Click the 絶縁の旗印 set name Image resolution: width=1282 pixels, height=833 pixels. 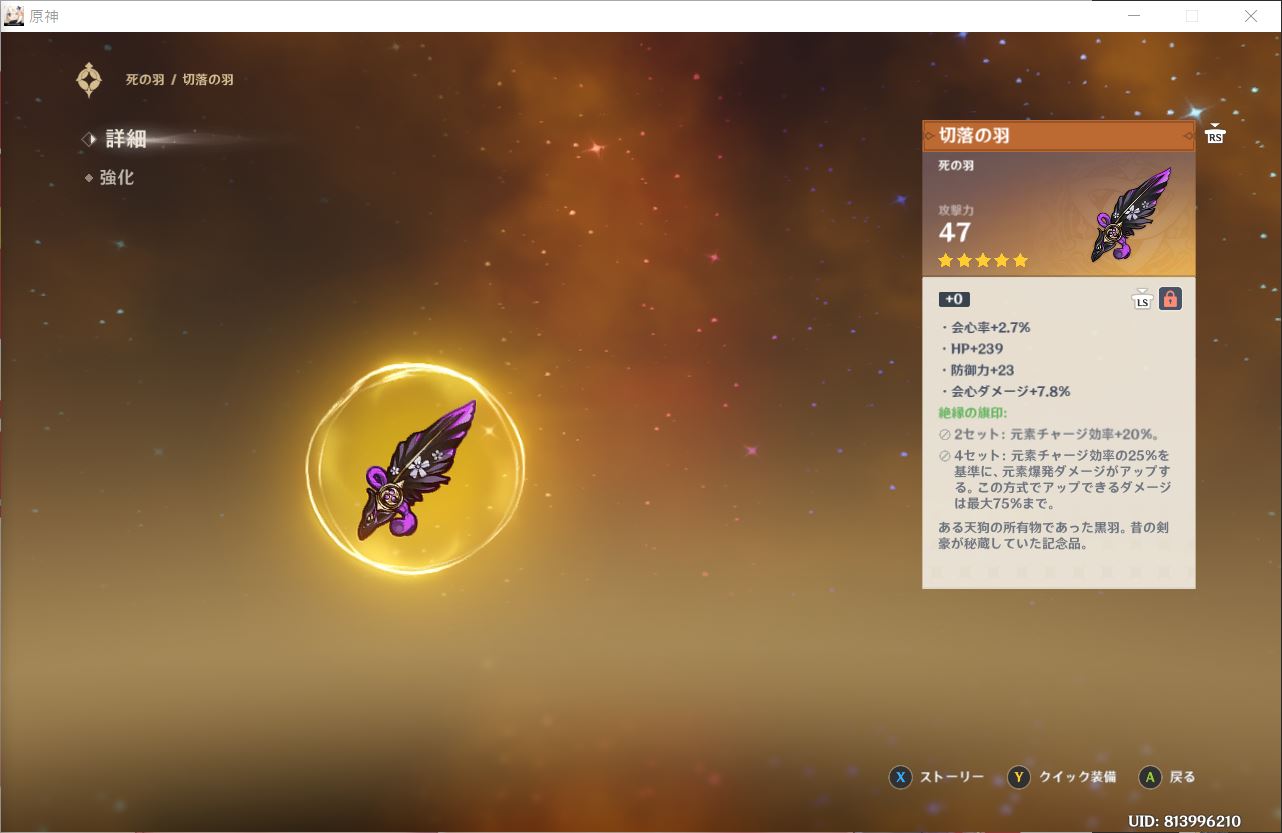coord(973,413)
